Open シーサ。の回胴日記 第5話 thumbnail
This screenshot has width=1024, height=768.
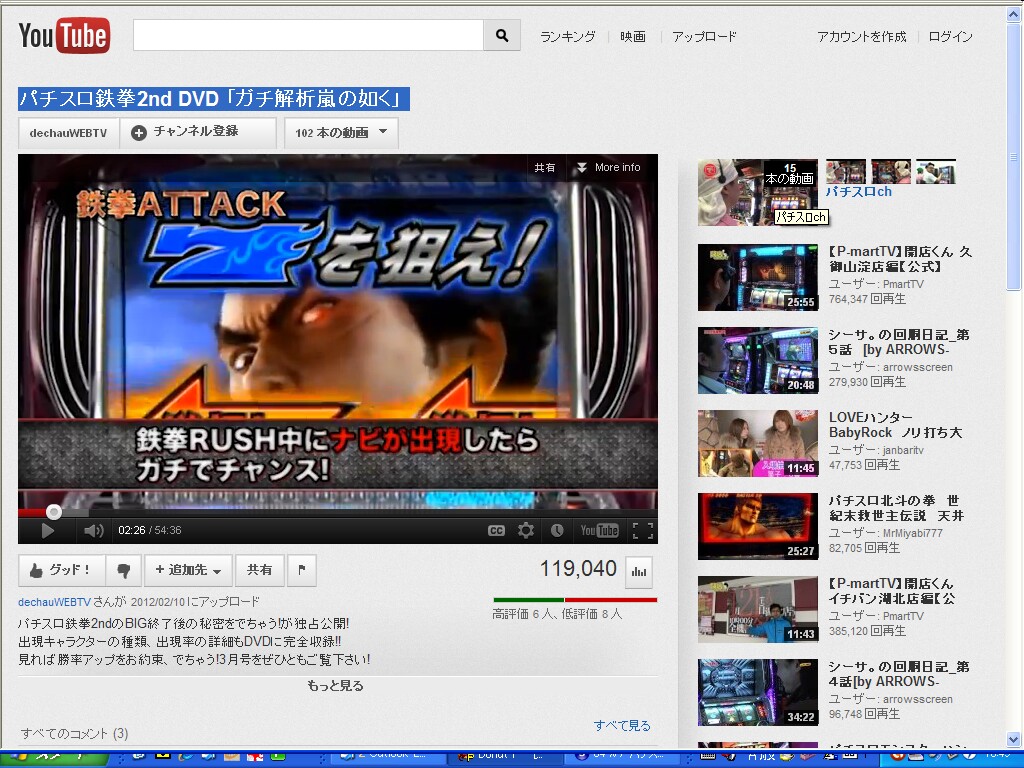(x=758, y=360)
